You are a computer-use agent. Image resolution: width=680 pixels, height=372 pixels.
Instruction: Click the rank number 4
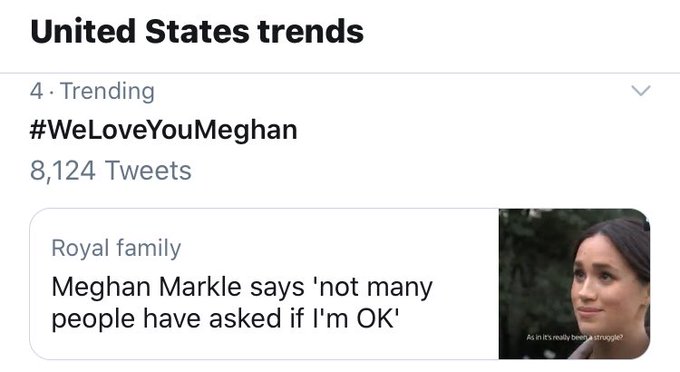(x=36, y=91)
